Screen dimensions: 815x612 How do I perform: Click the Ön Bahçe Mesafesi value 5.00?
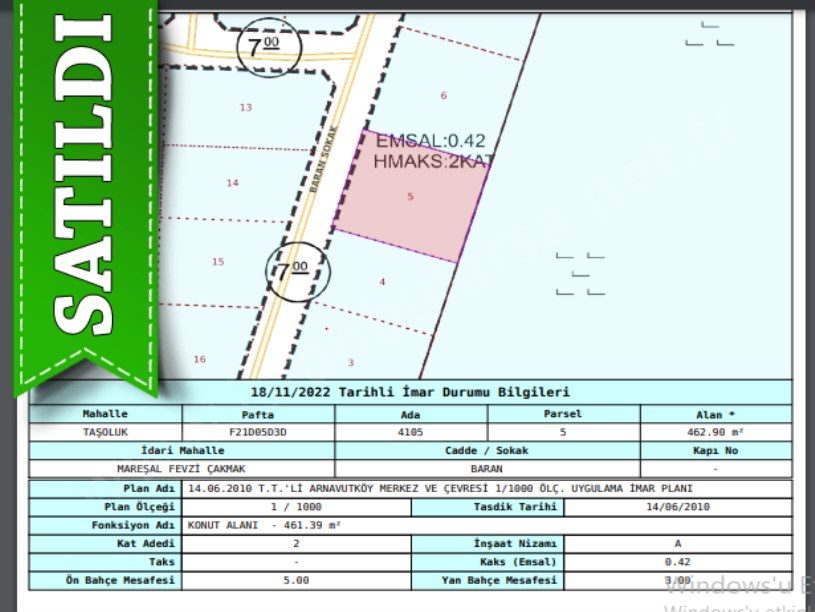[296, 580]
